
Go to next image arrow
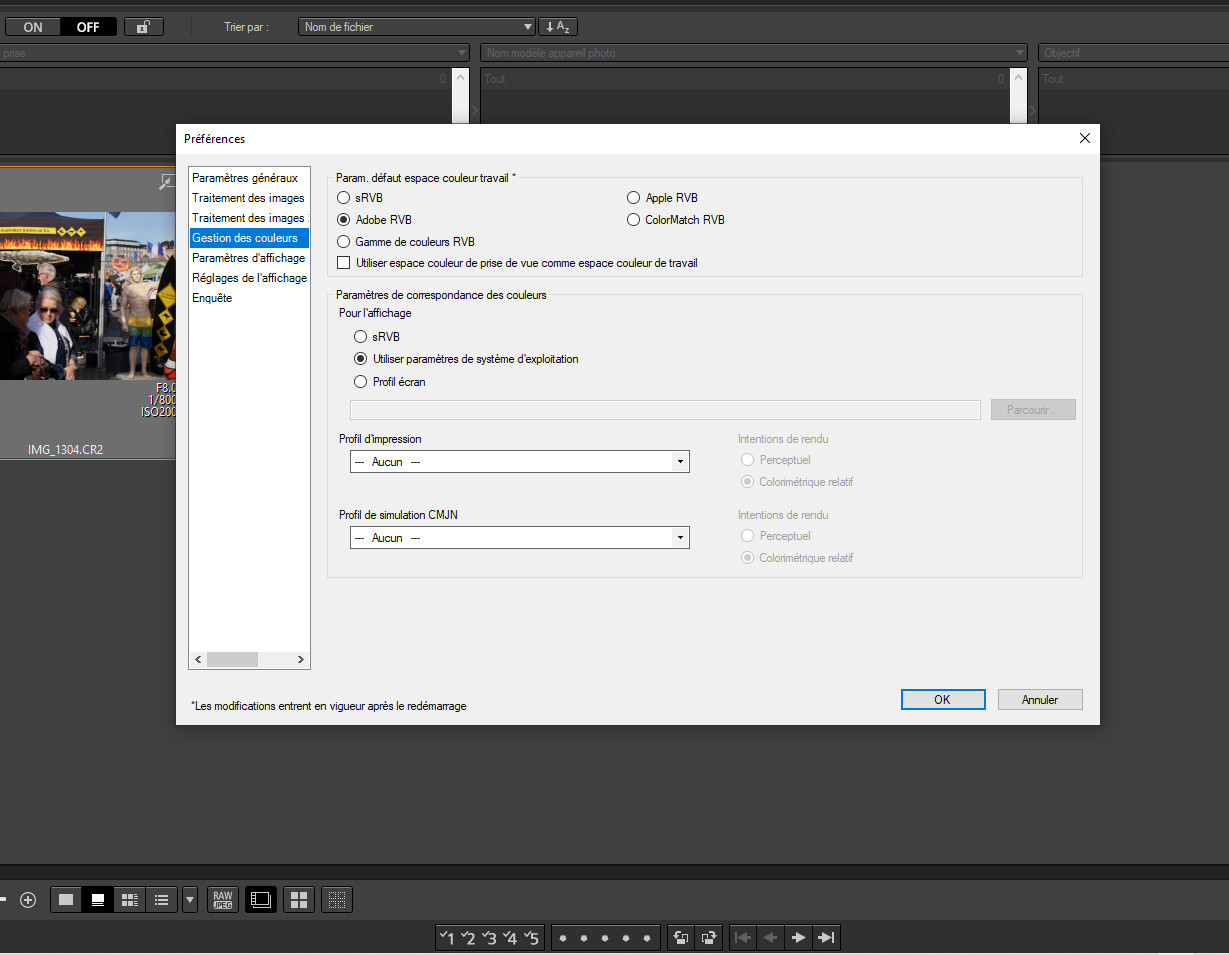coord(798,937)
